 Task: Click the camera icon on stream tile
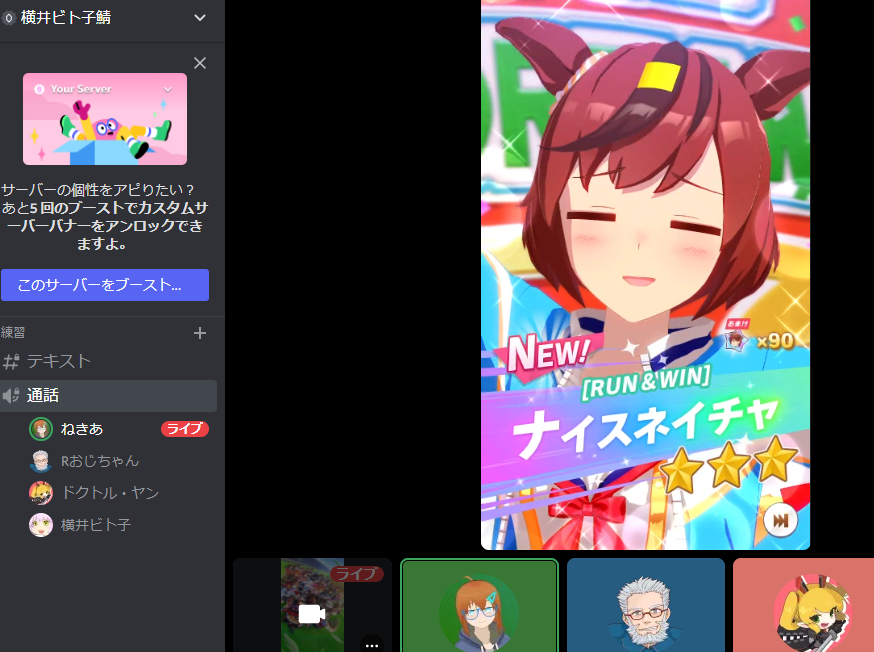pos(312,614)
